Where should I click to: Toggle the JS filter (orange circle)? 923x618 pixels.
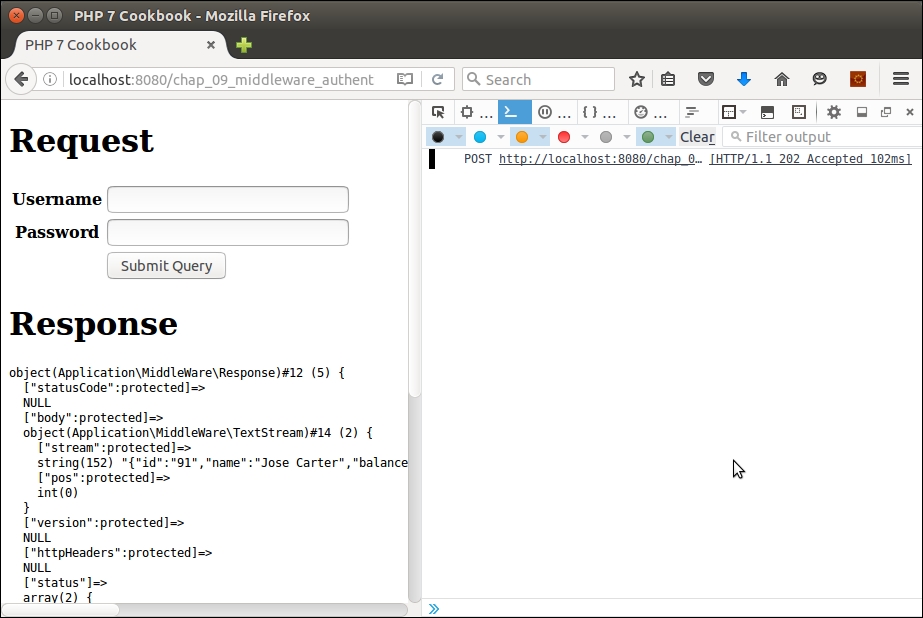(521, 137)
